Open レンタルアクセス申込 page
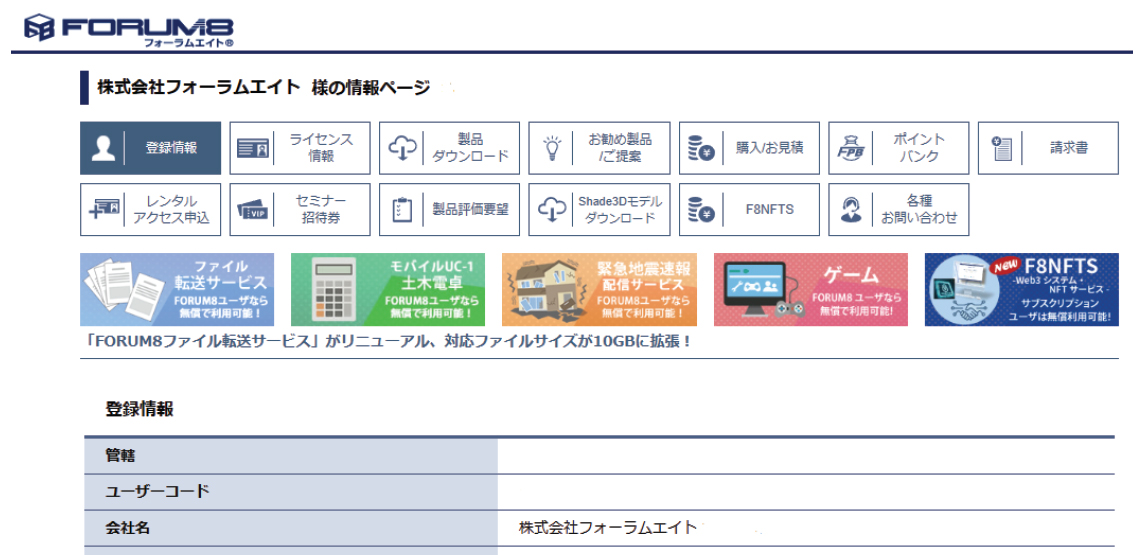This screenshot has height=555, width=1146. point(151,209)
